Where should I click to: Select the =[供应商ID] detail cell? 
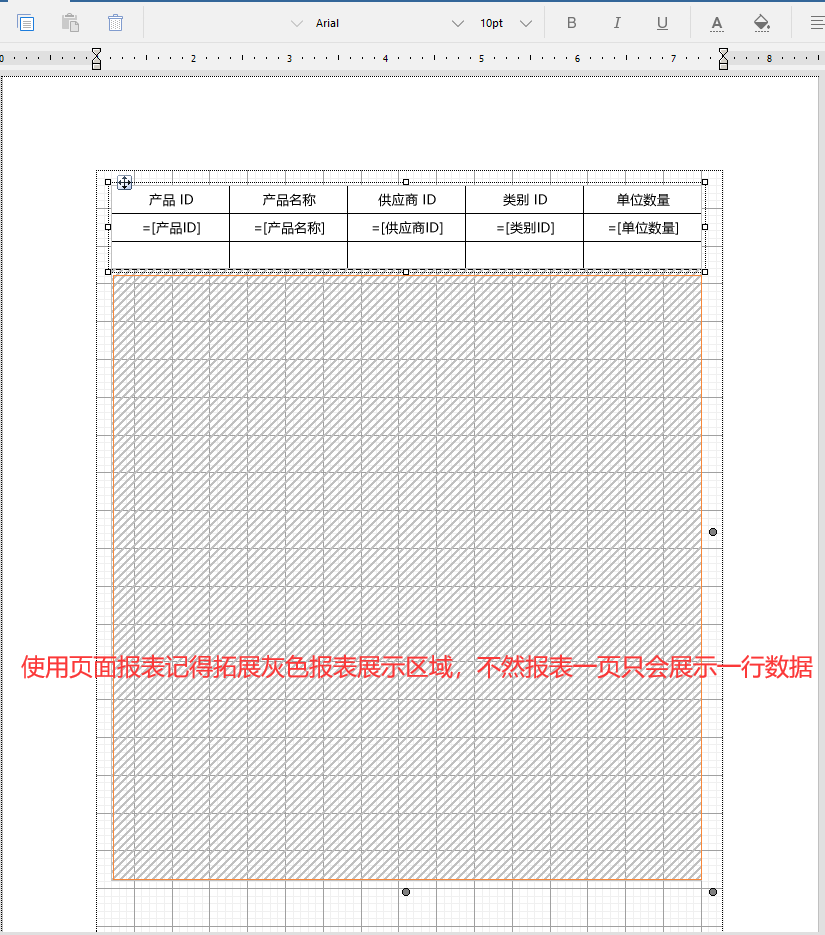click(407, 228)
